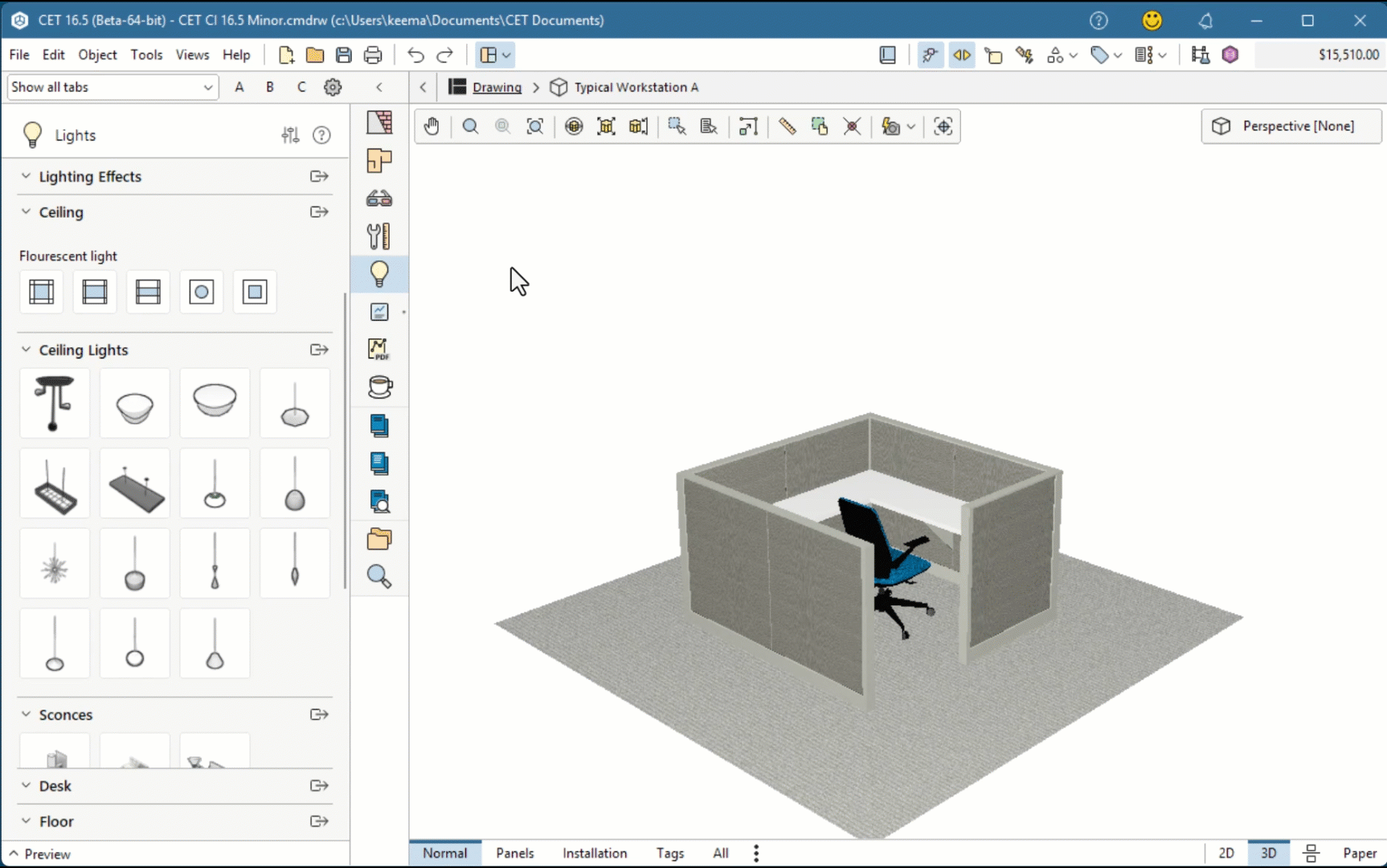Toggle the Paper view mode

(1359, 853)
